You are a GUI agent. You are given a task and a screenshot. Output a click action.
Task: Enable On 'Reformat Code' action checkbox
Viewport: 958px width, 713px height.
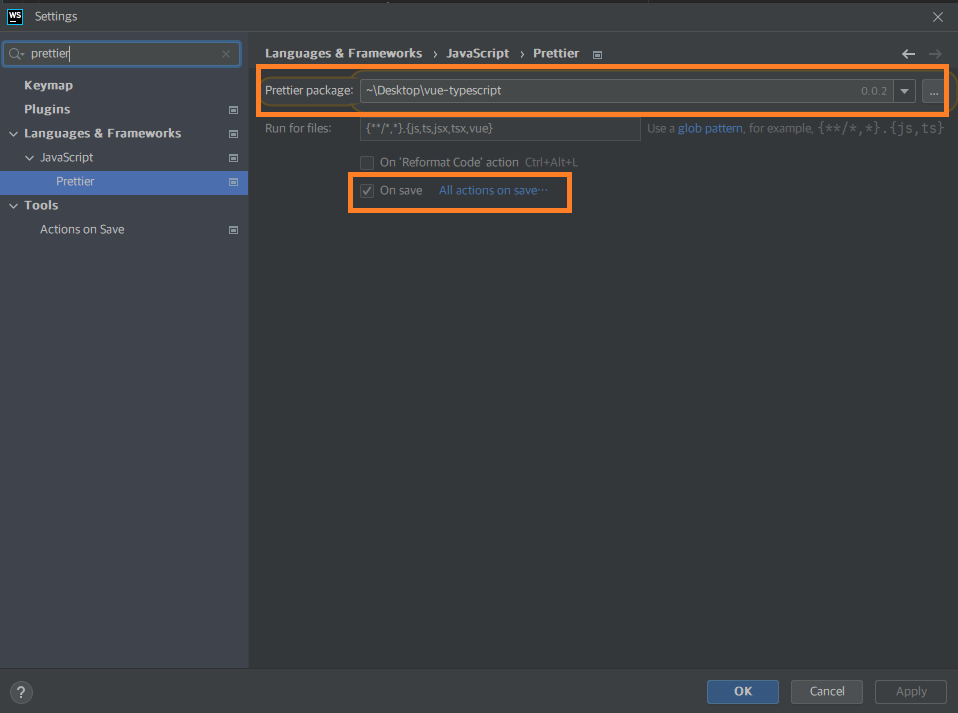367,163
